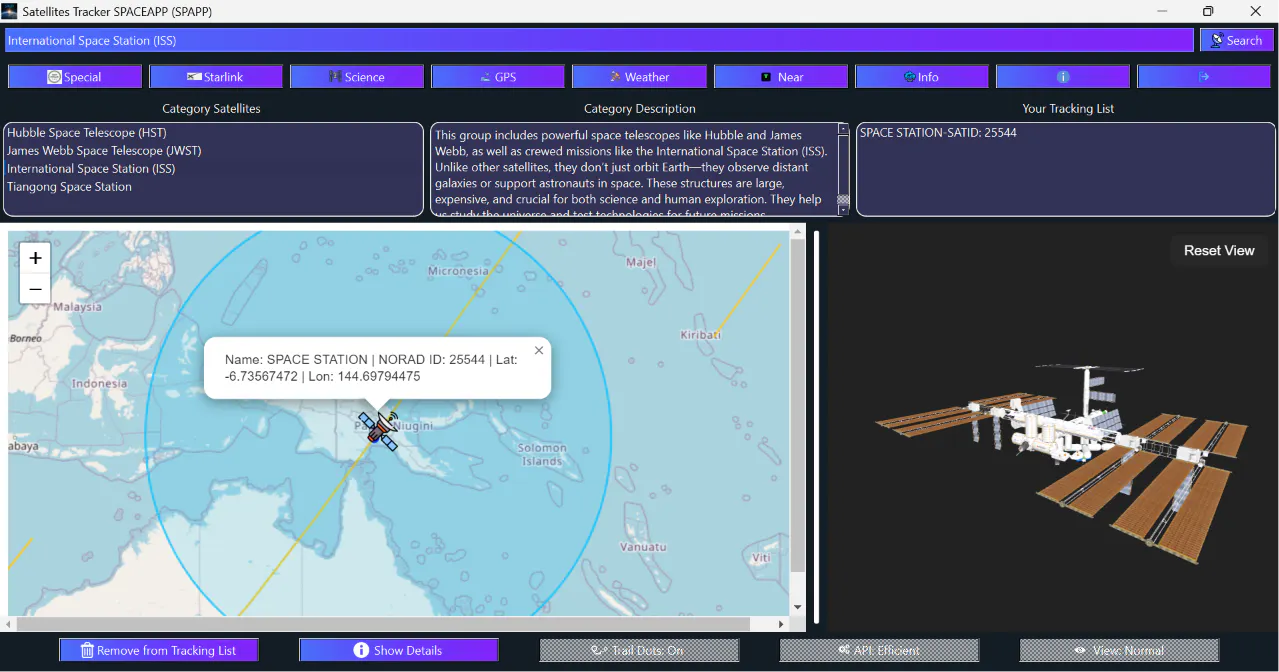Click the globe icon on Info button
Viewport: 1279px width, 672px height.
coord(909,77)
